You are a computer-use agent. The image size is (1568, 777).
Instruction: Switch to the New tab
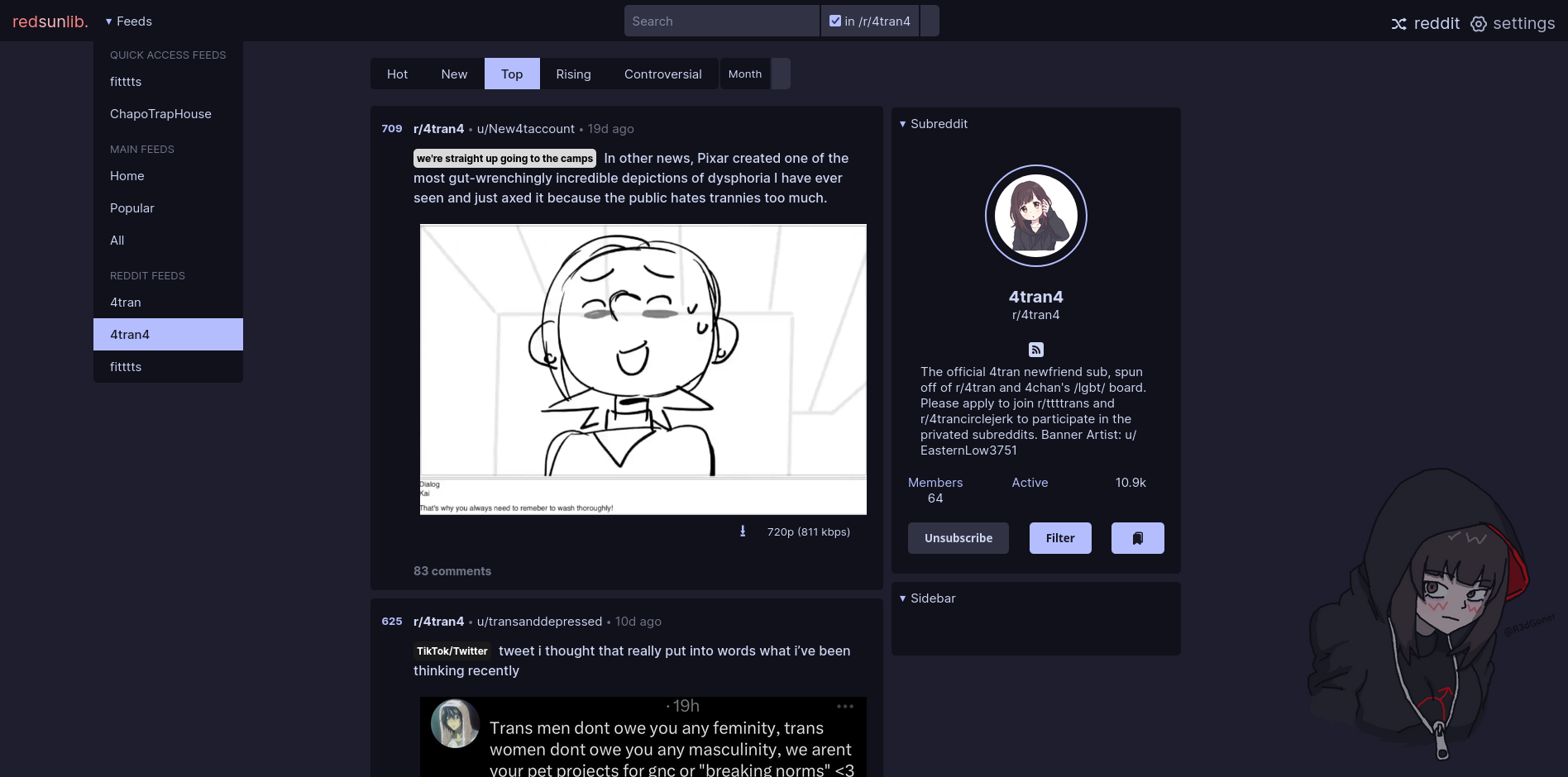(x=454, y=74)
